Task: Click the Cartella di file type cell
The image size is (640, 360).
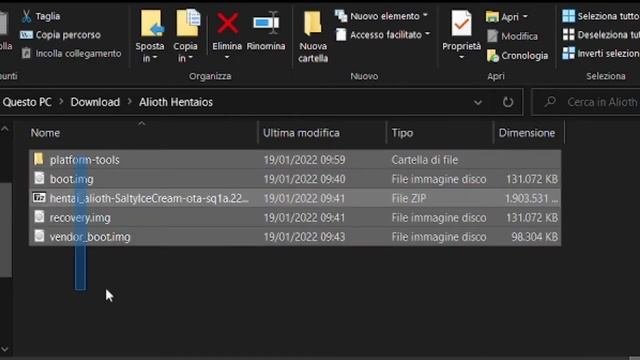Action: pos(424,160)
